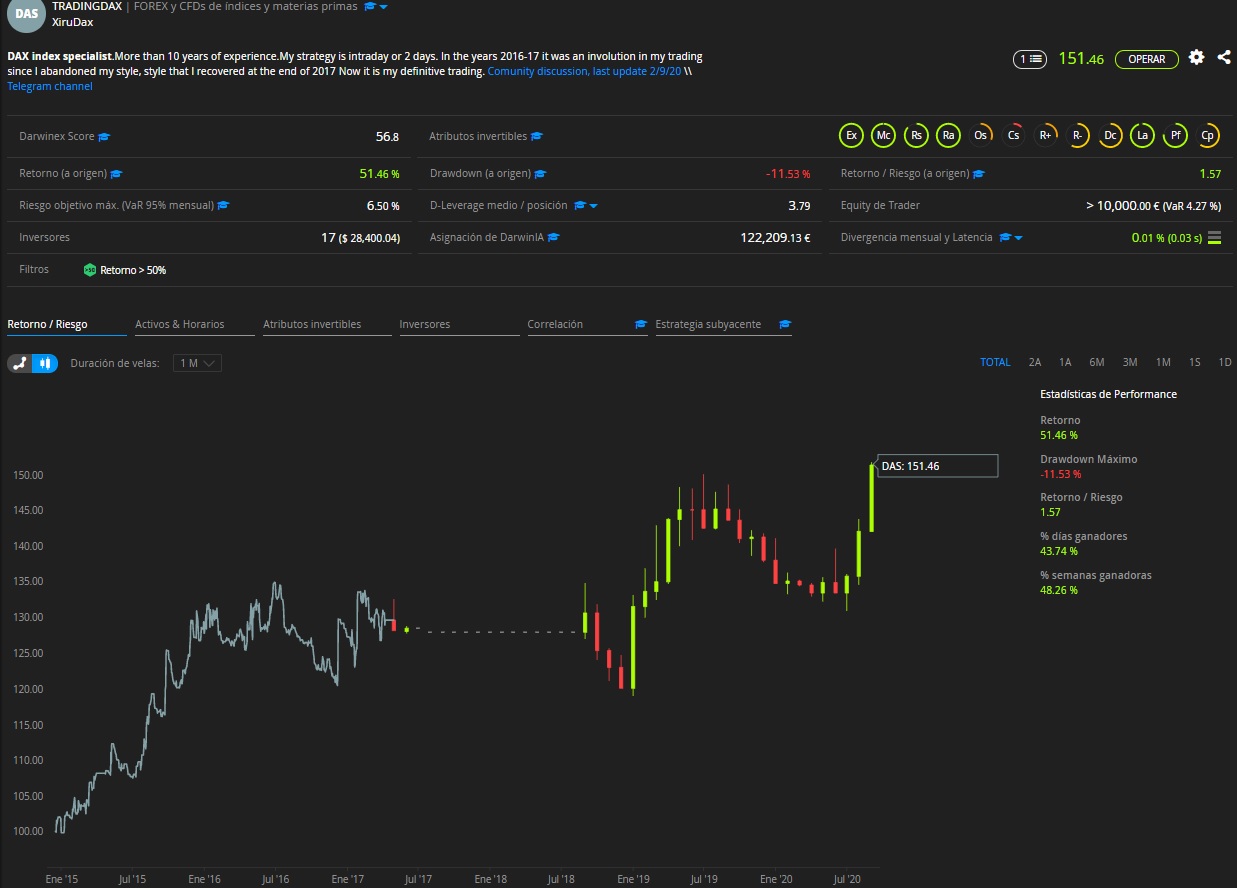This screenshot has width=1237, height=888.
Task: Expand the Divergencia mensual y Latencia arrow
Action: (1018, 238)
